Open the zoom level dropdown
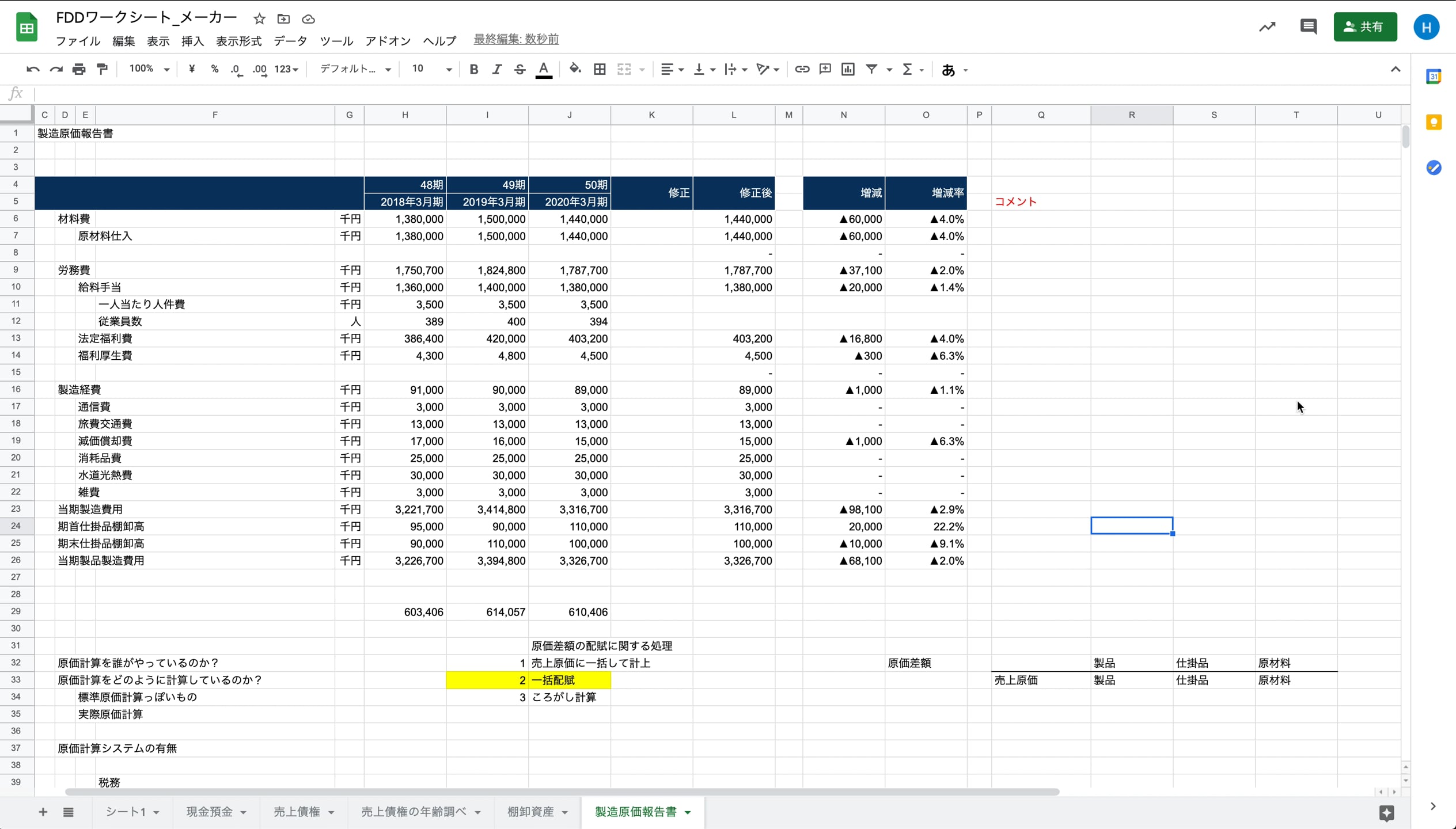Viewport: 1456px width, 829px height. pos(149,69)
